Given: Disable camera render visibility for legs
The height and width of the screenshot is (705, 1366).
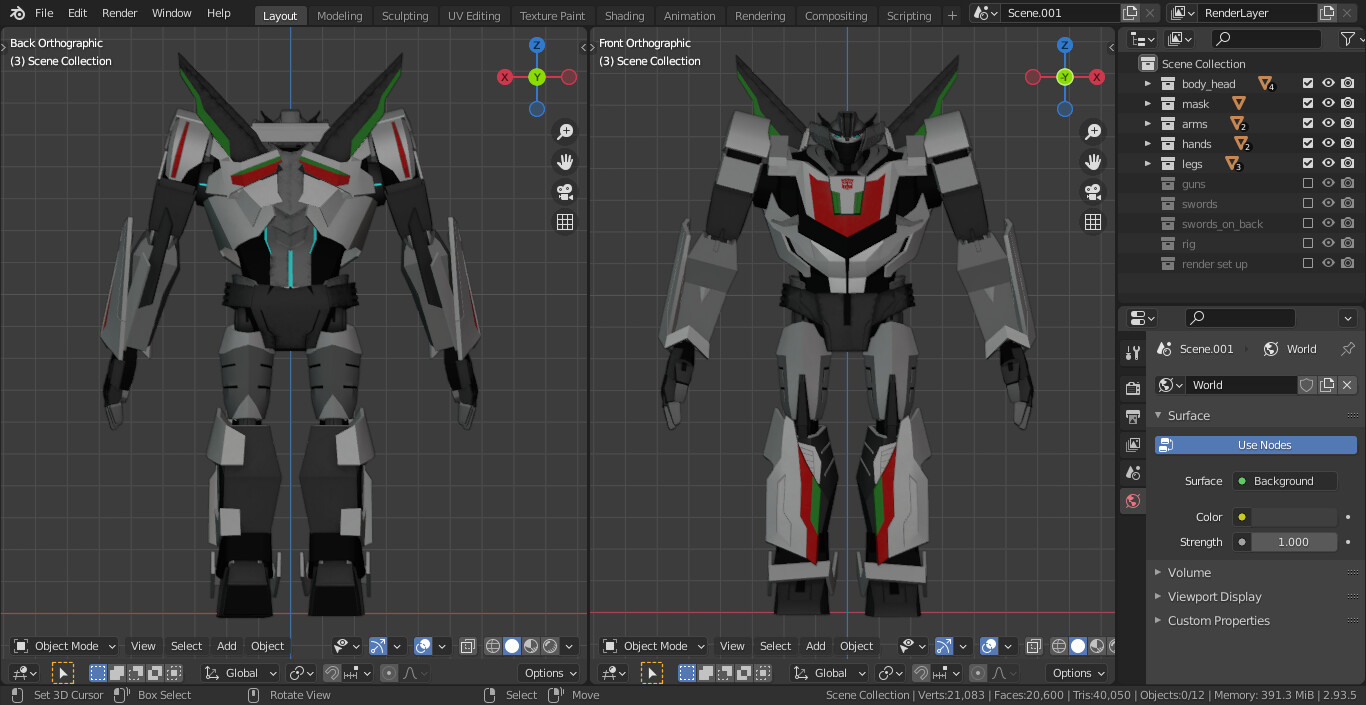Looking at the screenshot, I should click(x=1347, y=163).
